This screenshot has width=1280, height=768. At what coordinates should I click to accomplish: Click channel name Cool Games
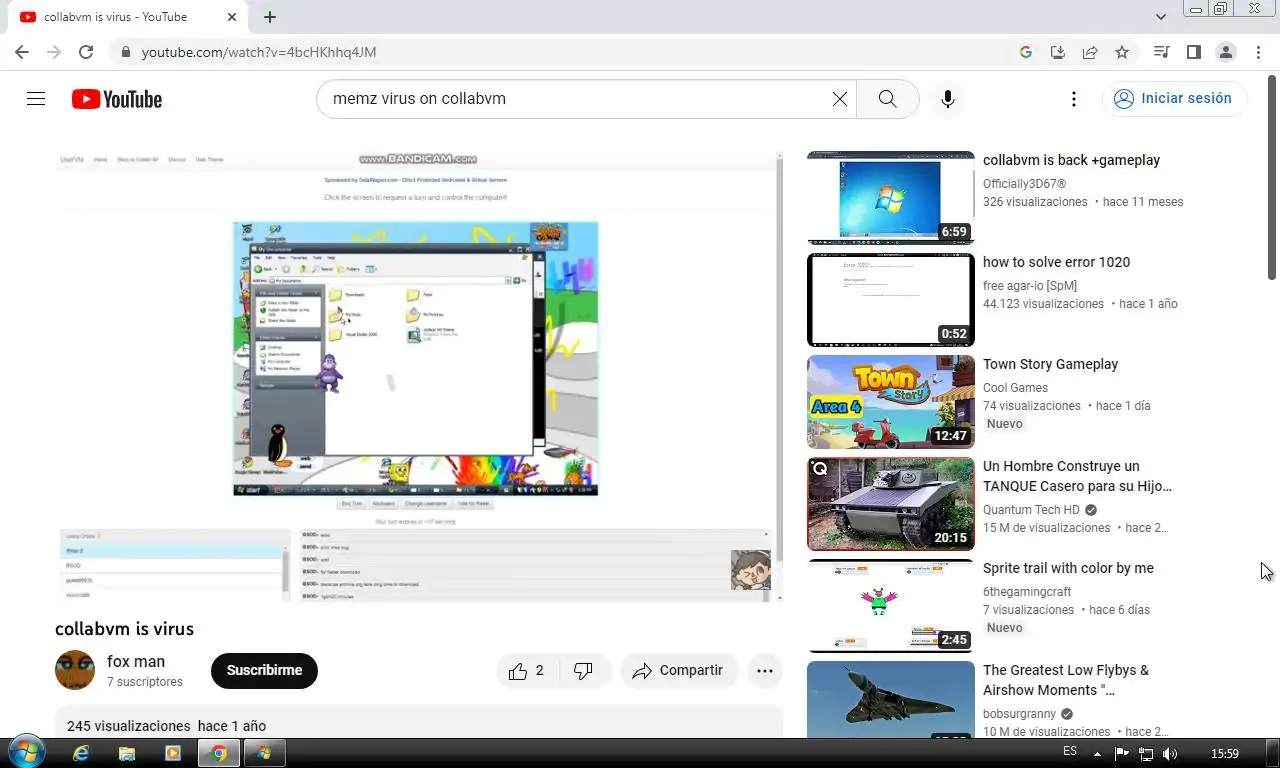click(x=1015, y=388)
